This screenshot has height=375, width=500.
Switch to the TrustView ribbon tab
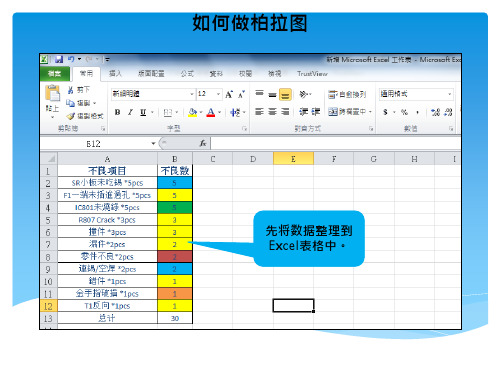coord(312,74)
